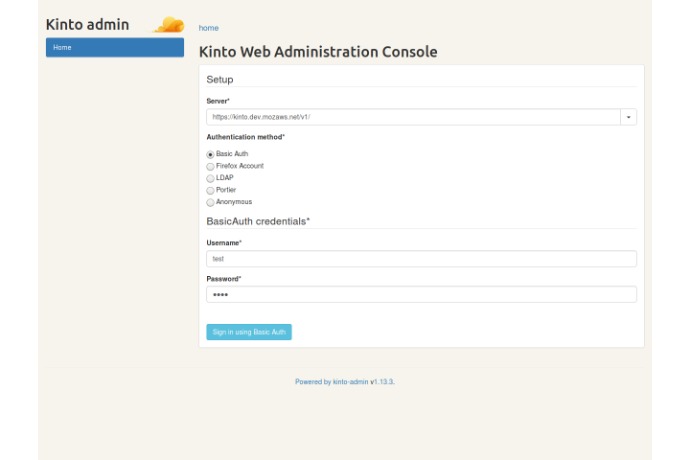Sign in using Basic Auth button

(x=249, y=332)
